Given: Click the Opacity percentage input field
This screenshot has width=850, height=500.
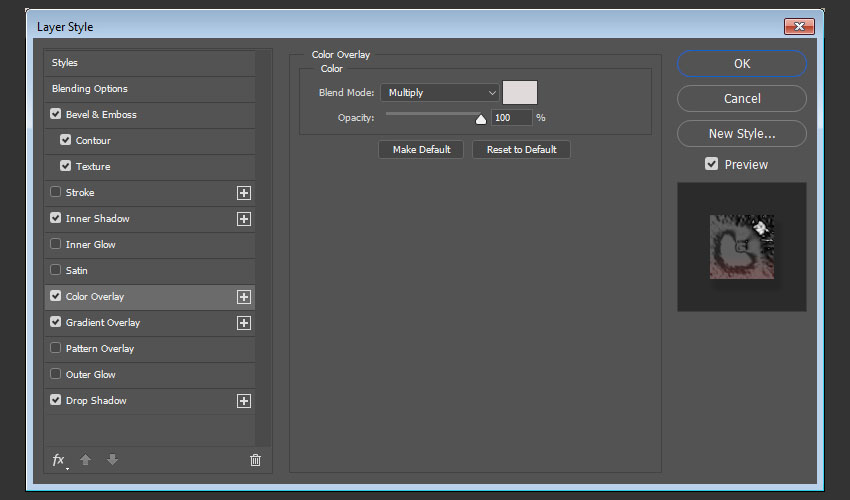Looking at the screenshot, I should [511, 118].
